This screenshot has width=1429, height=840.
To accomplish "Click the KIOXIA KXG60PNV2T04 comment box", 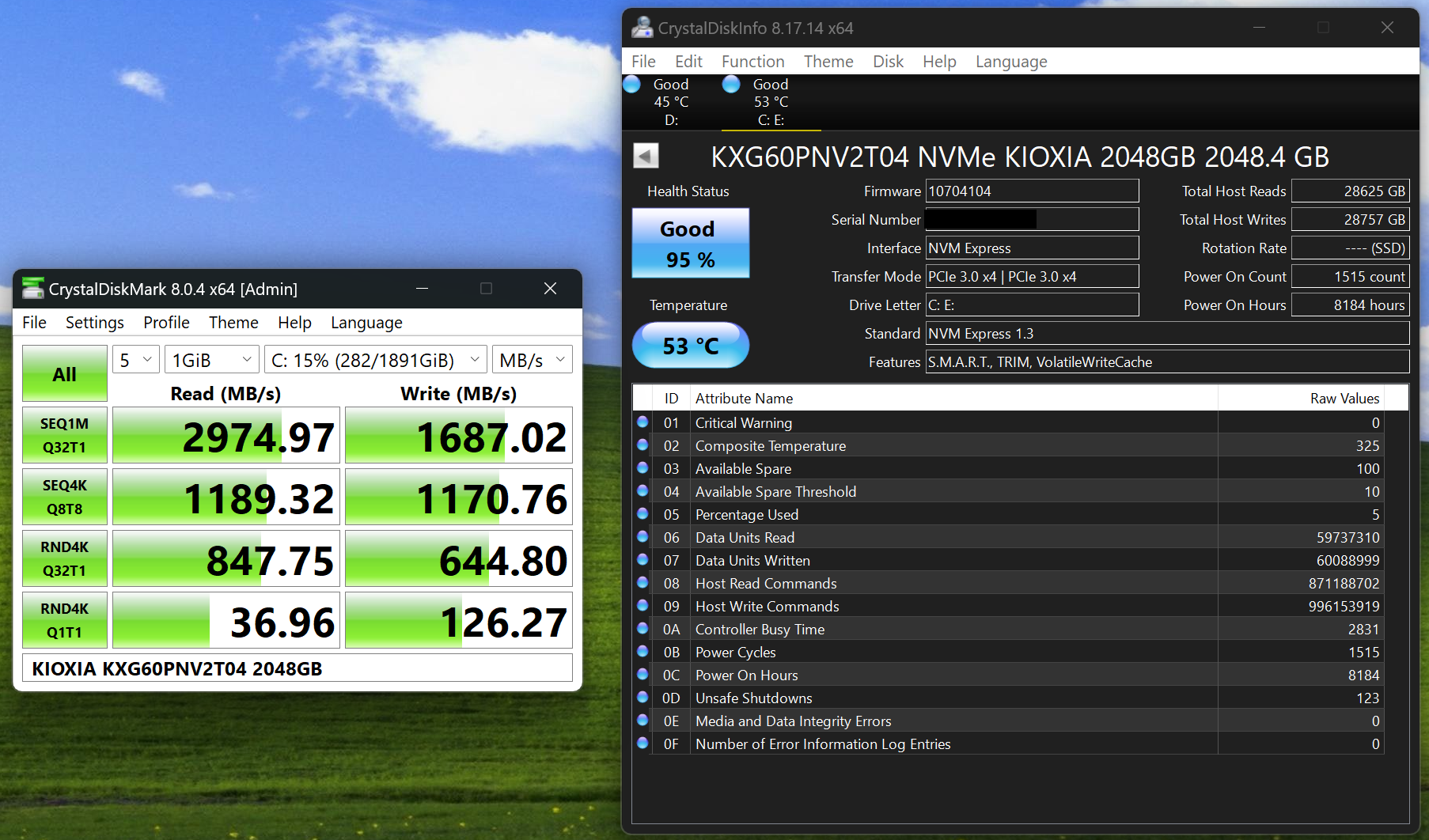I will [x=298, y=668].
